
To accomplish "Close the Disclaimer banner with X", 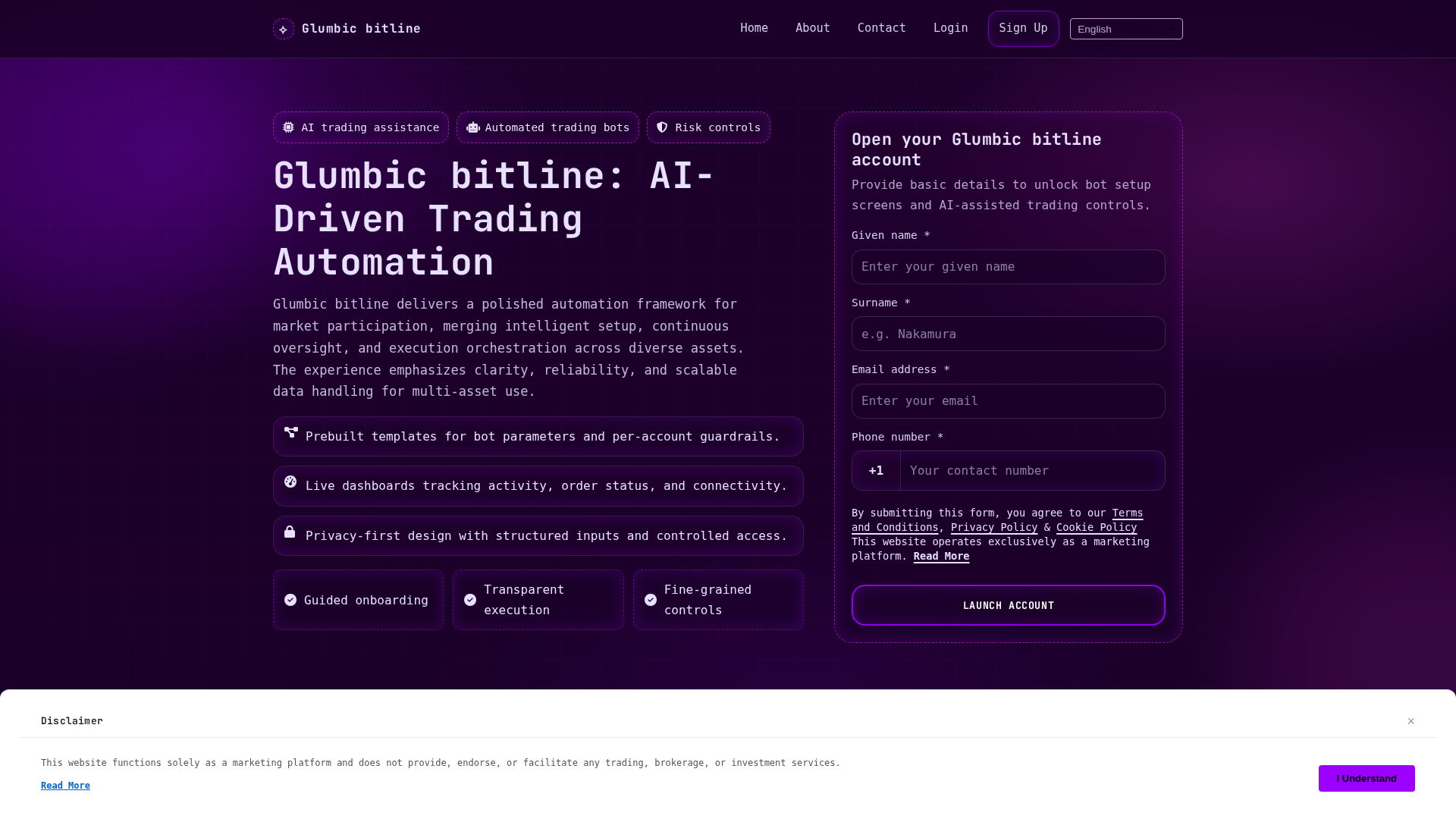I will [x=1411, y=721].
